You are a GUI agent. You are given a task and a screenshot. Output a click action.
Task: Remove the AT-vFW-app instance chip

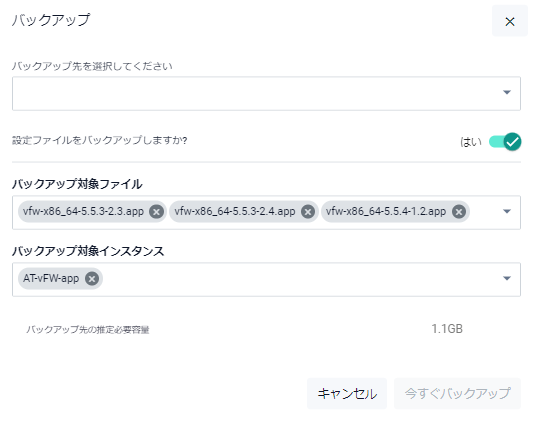(92, 279)
